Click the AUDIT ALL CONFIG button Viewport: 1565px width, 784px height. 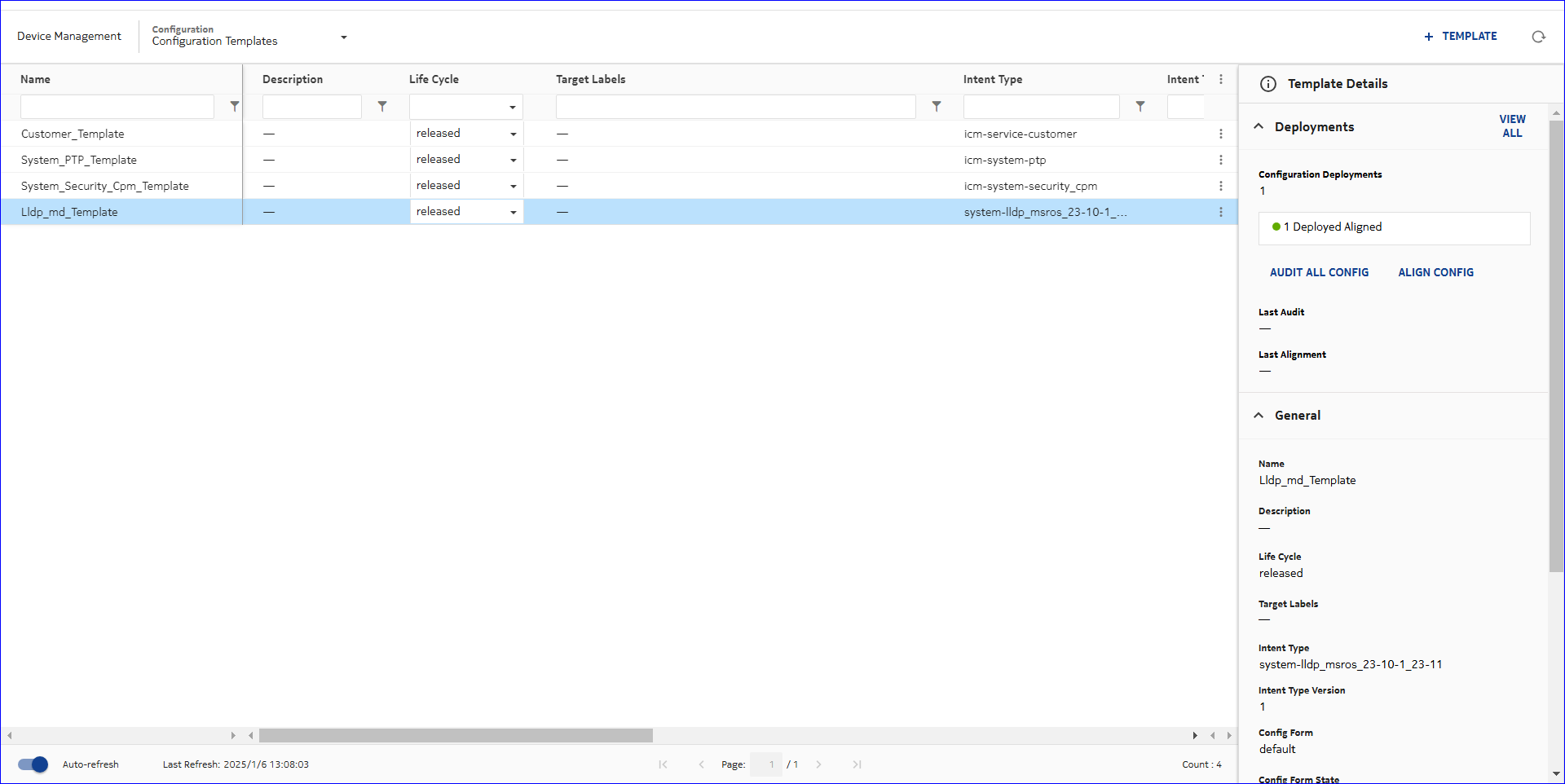coord(1319,272)
